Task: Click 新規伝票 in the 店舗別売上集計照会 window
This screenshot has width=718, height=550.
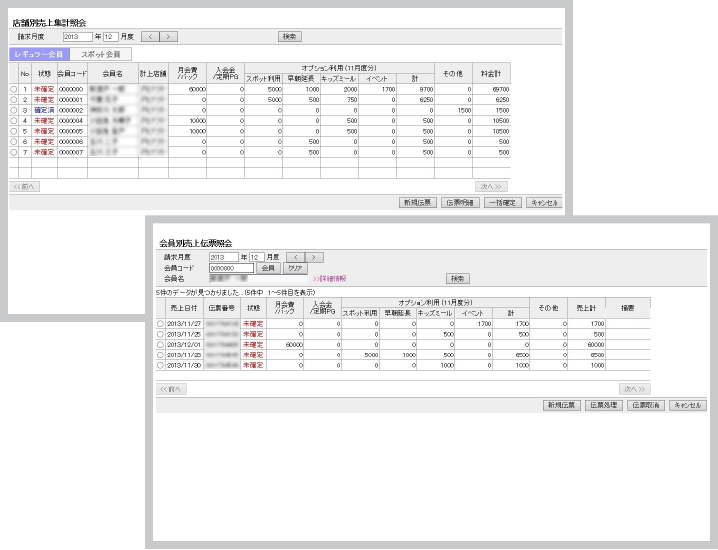Action: pos(417,202)
